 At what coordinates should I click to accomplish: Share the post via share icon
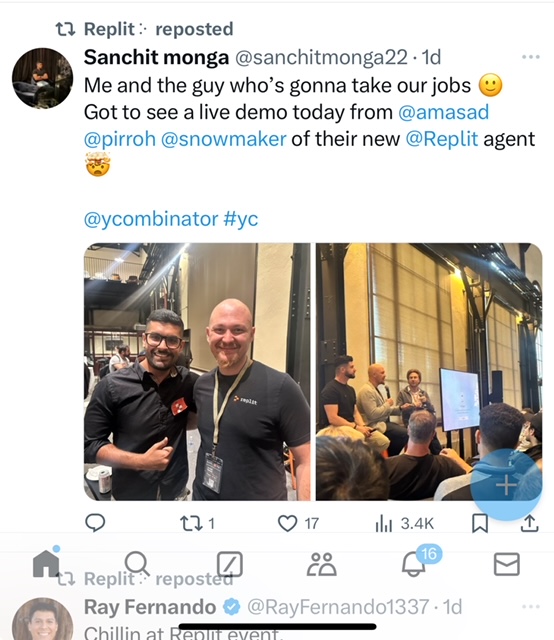[x=530, y=523]
